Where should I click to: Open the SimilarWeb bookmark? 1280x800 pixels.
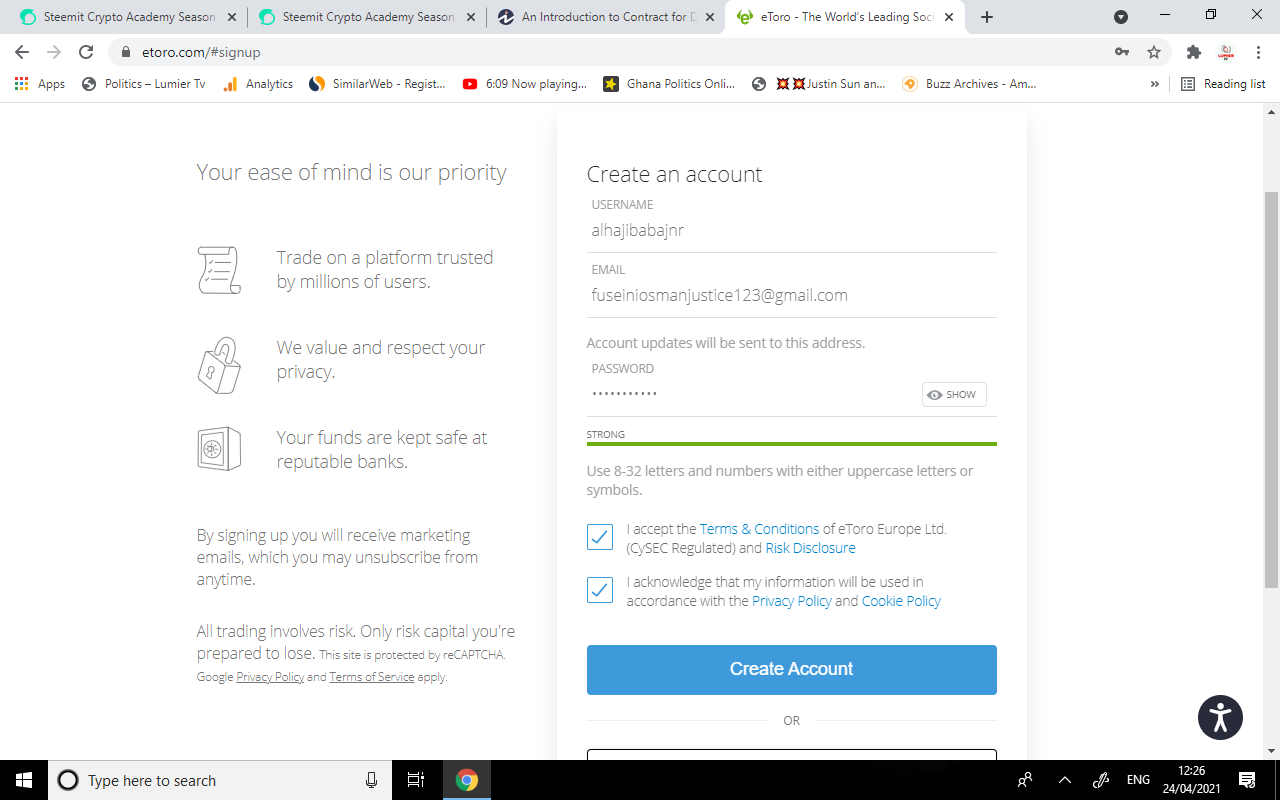378,84
